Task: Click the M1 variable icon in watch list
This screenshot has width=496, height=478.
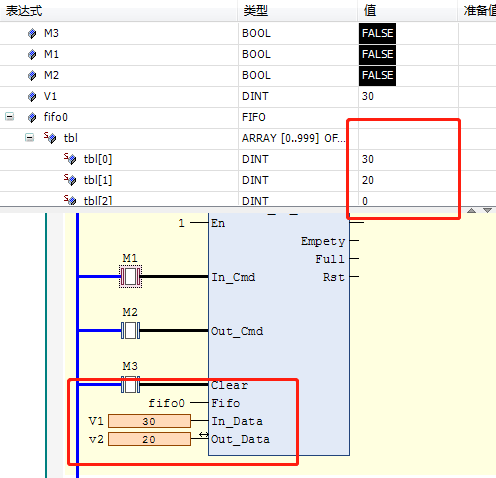Action: [x=32, y=54]
